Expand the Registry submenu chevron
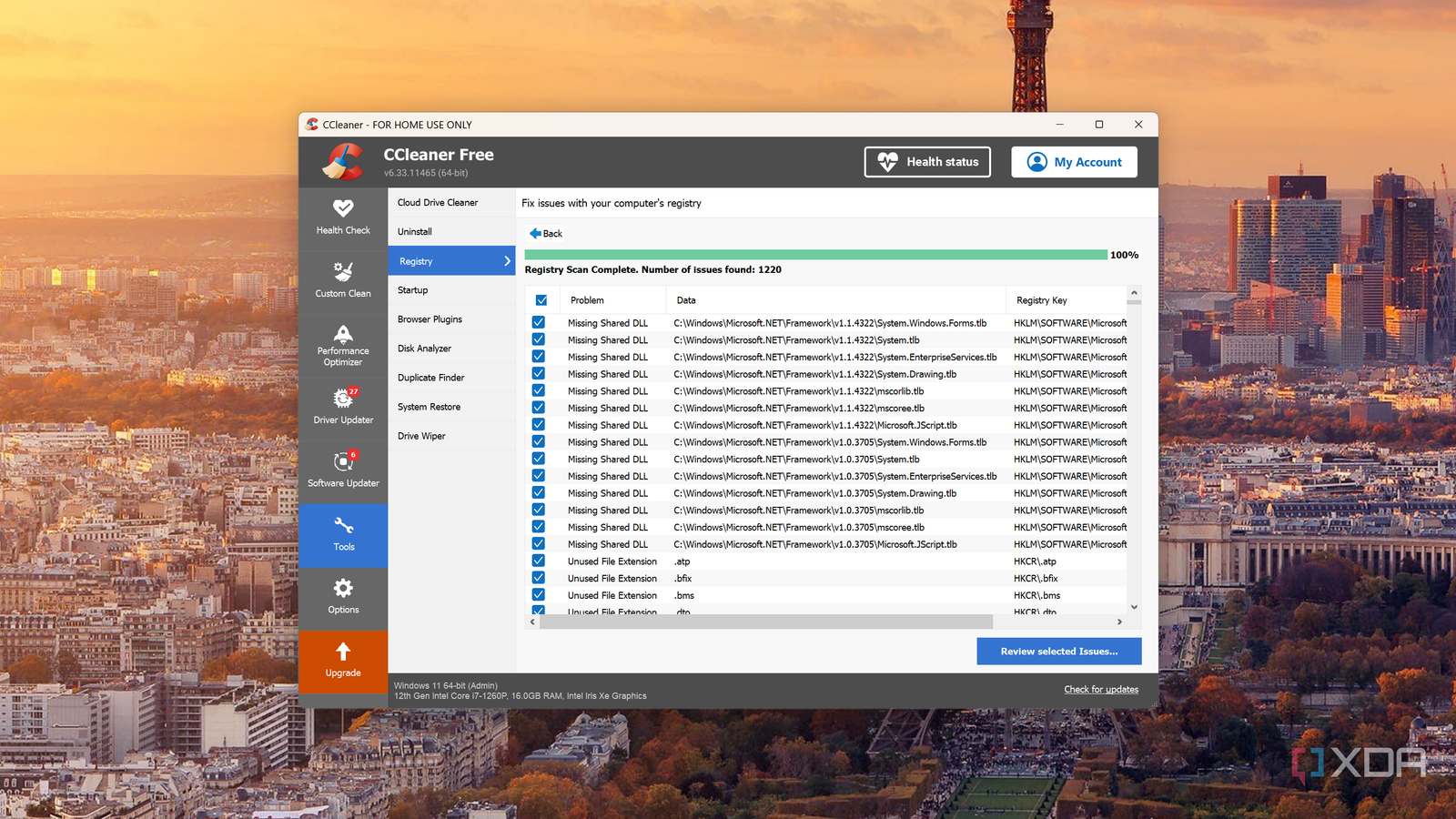 coord(507,261)
